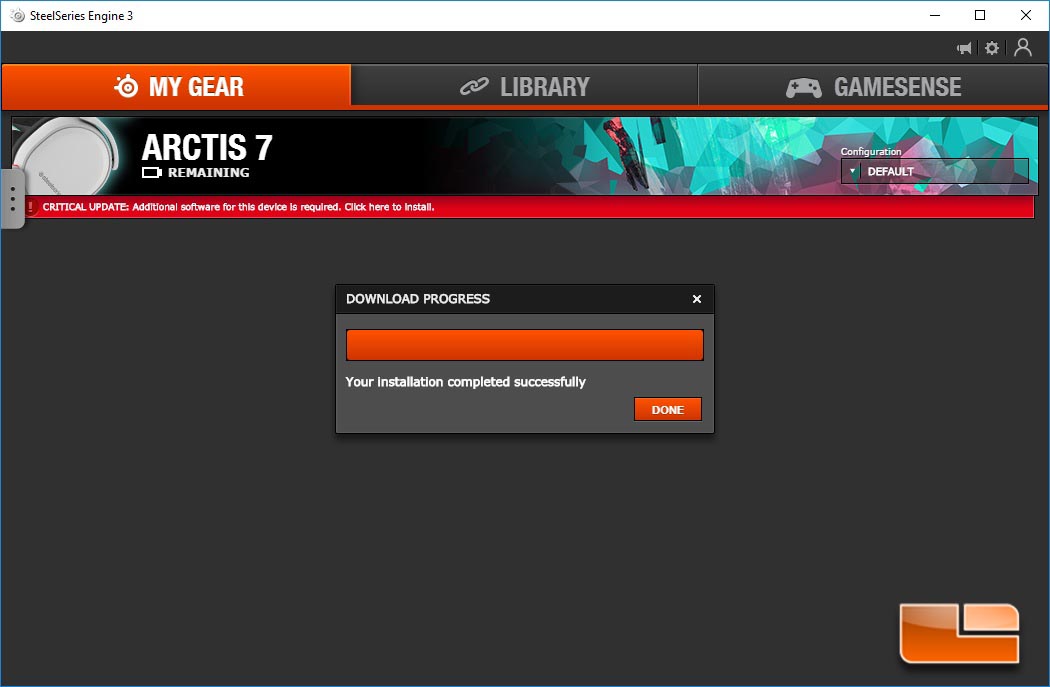Viewport: 1050px width, 687px height.
Task: Maximize the SteelSeries Engine window
Action: [x=980, y=15]
